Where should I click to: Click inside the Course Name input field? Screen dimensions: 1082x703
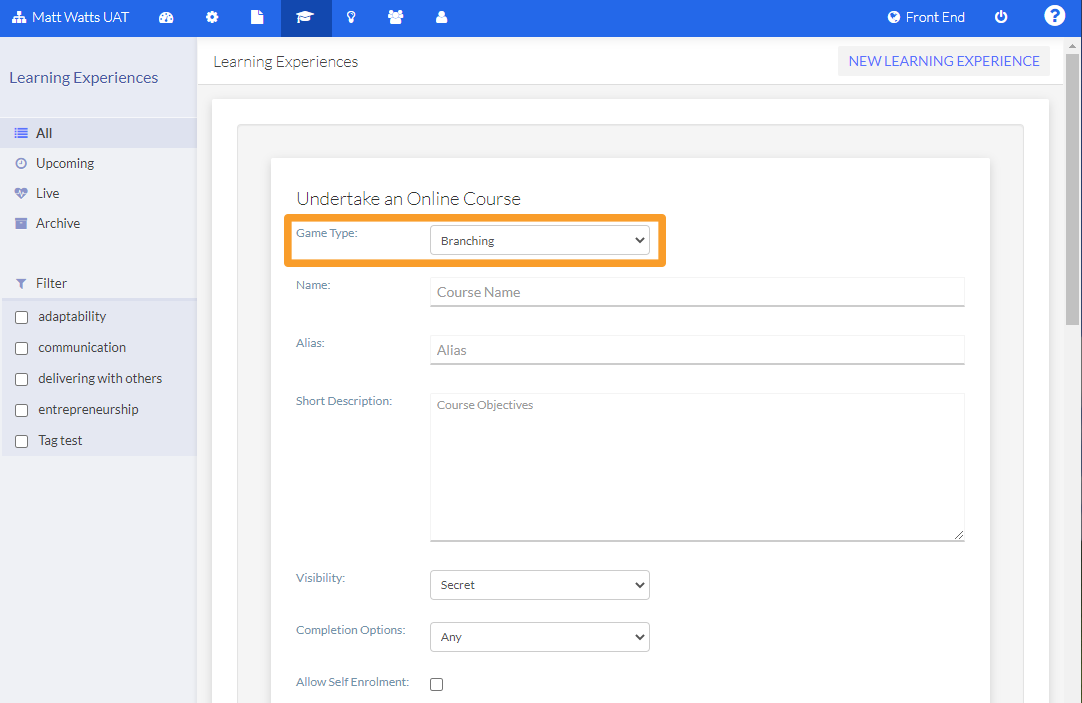(x=697, y=292)
